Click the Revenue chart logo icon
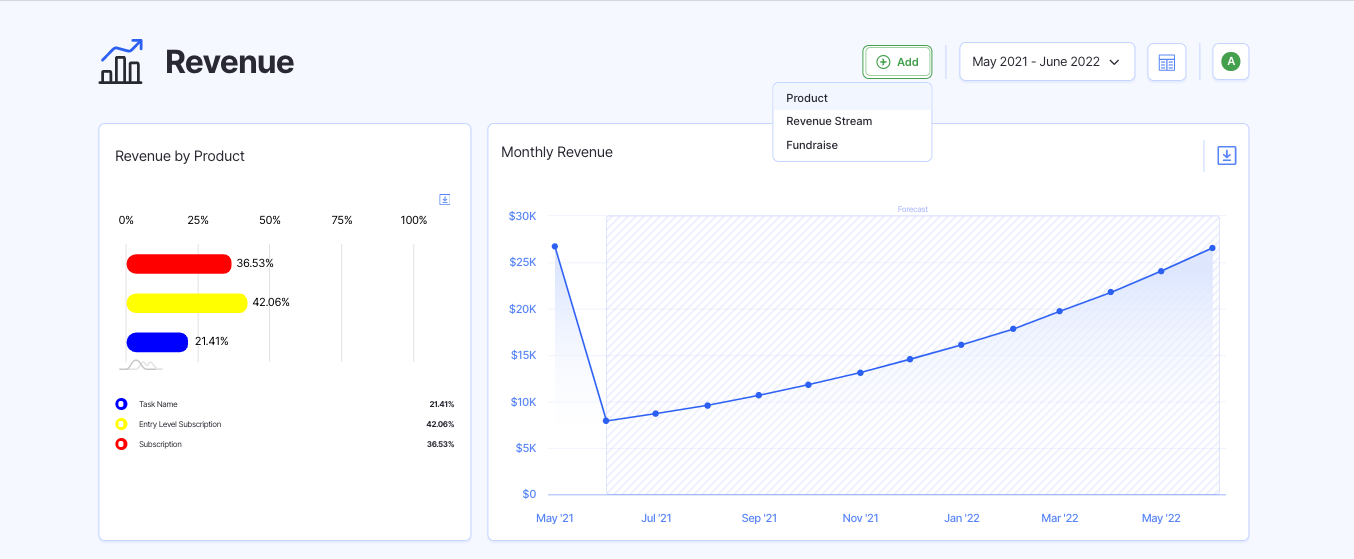This screenshot has height=559, width=1354. [x=121, y=62]
